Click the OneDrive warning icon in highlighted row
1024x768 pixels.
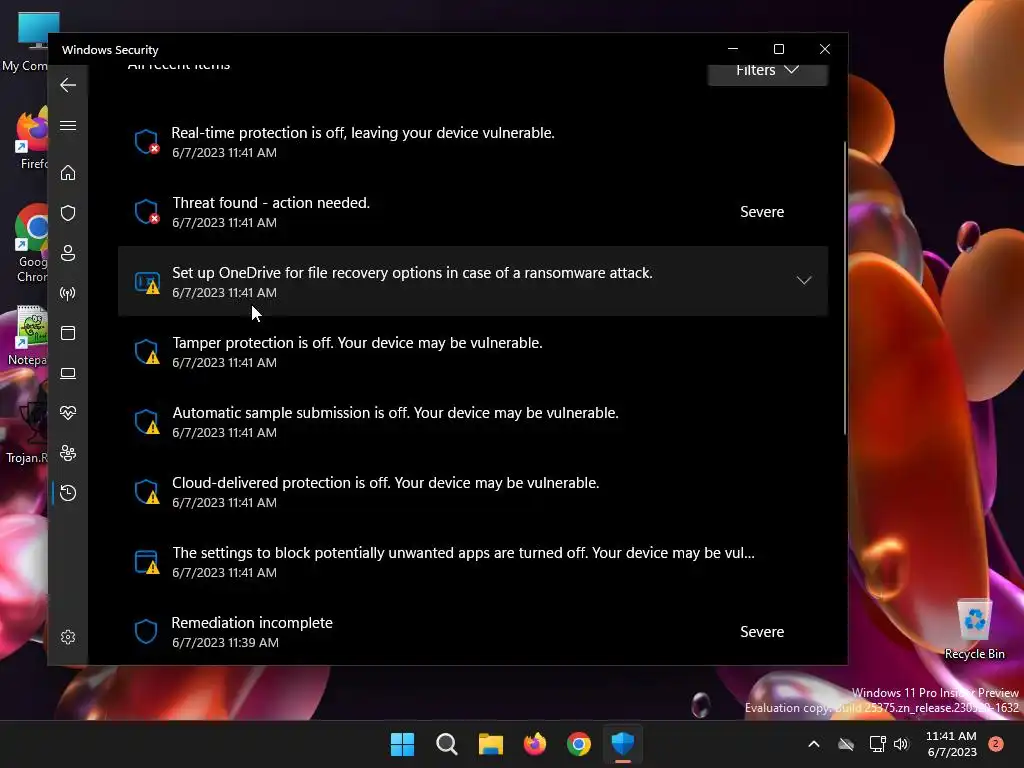[x=147, y=282]
